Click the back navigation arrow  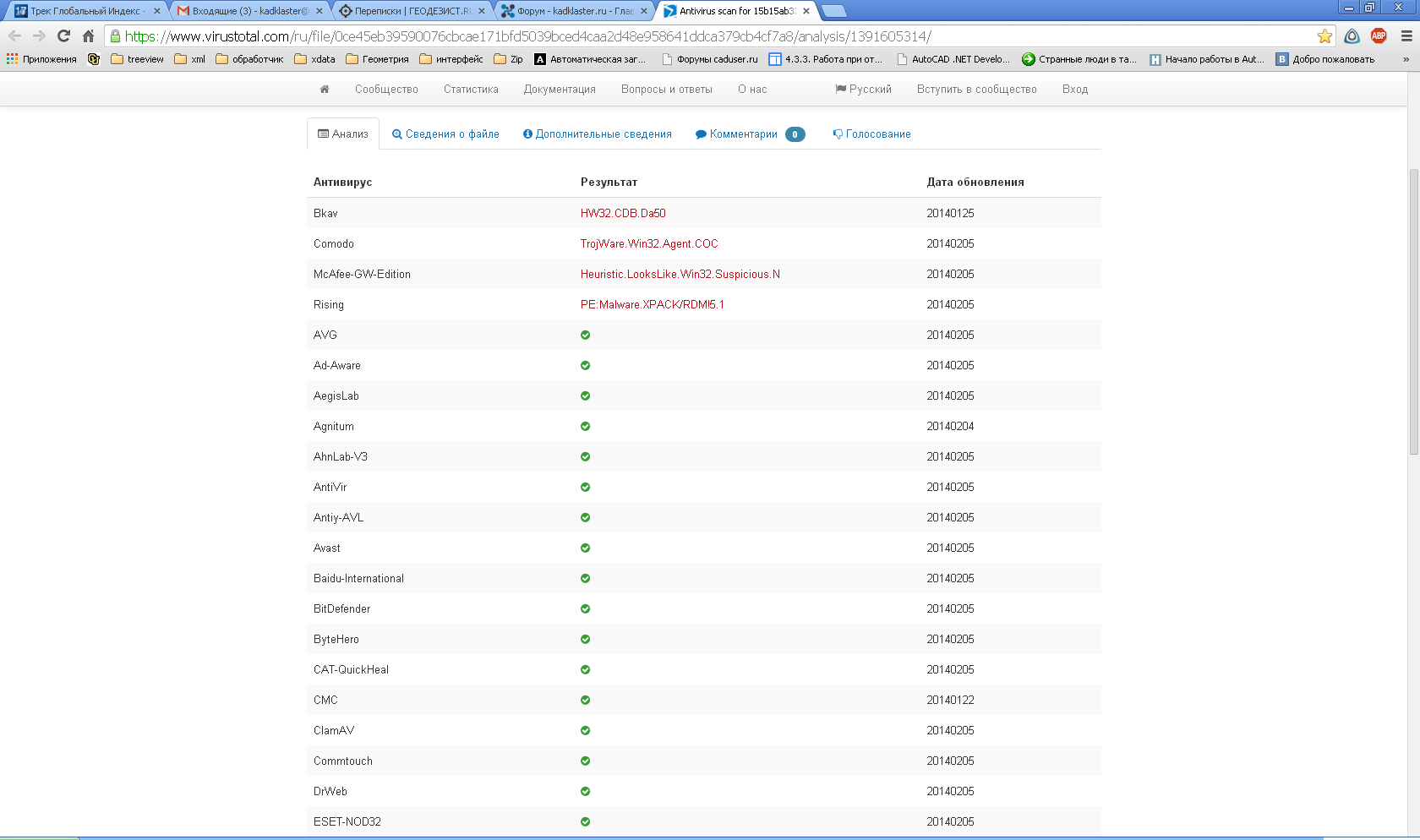(14, 36)
